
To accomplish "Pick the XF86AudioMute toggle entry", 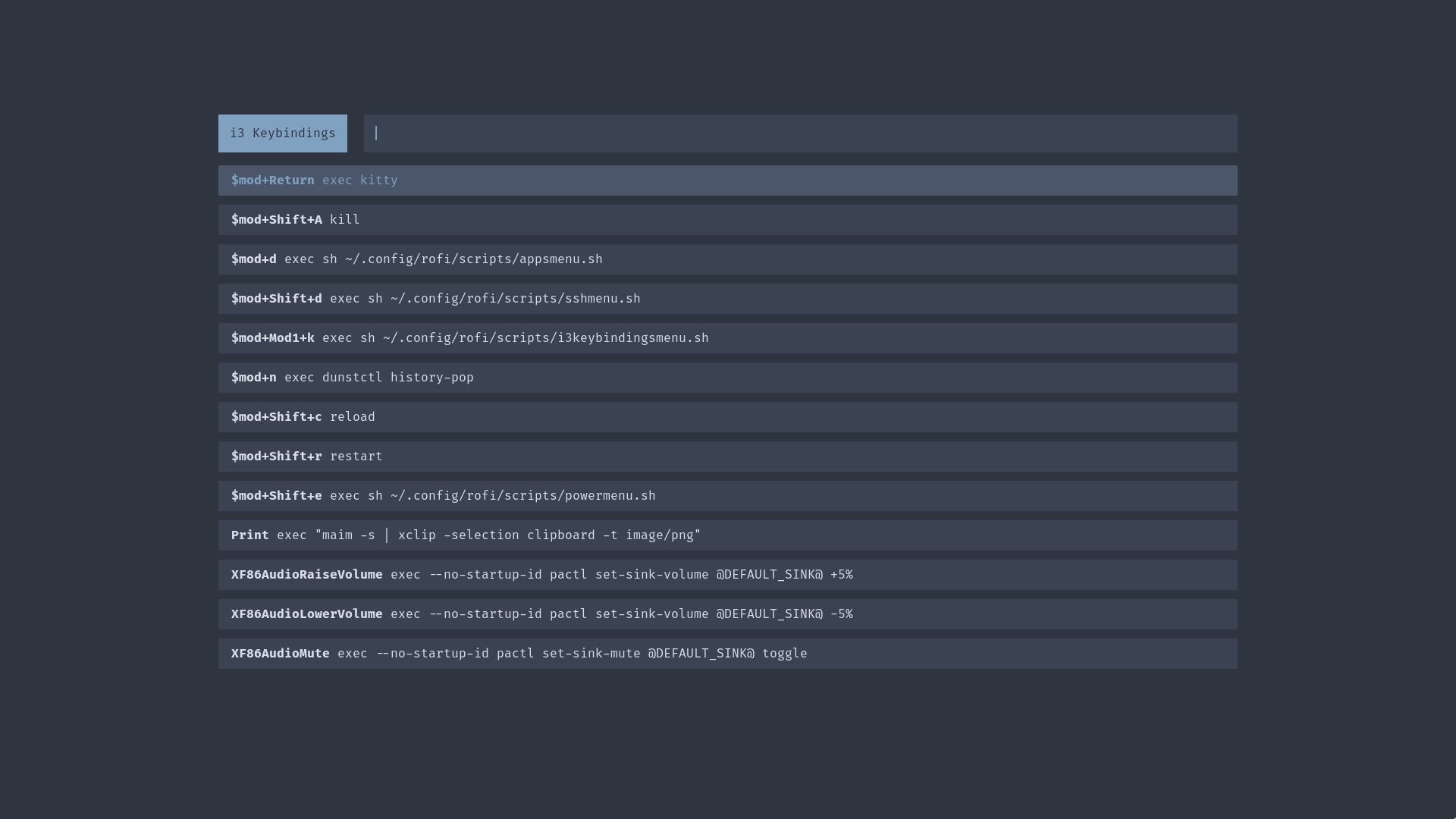I will click(726, 654).
